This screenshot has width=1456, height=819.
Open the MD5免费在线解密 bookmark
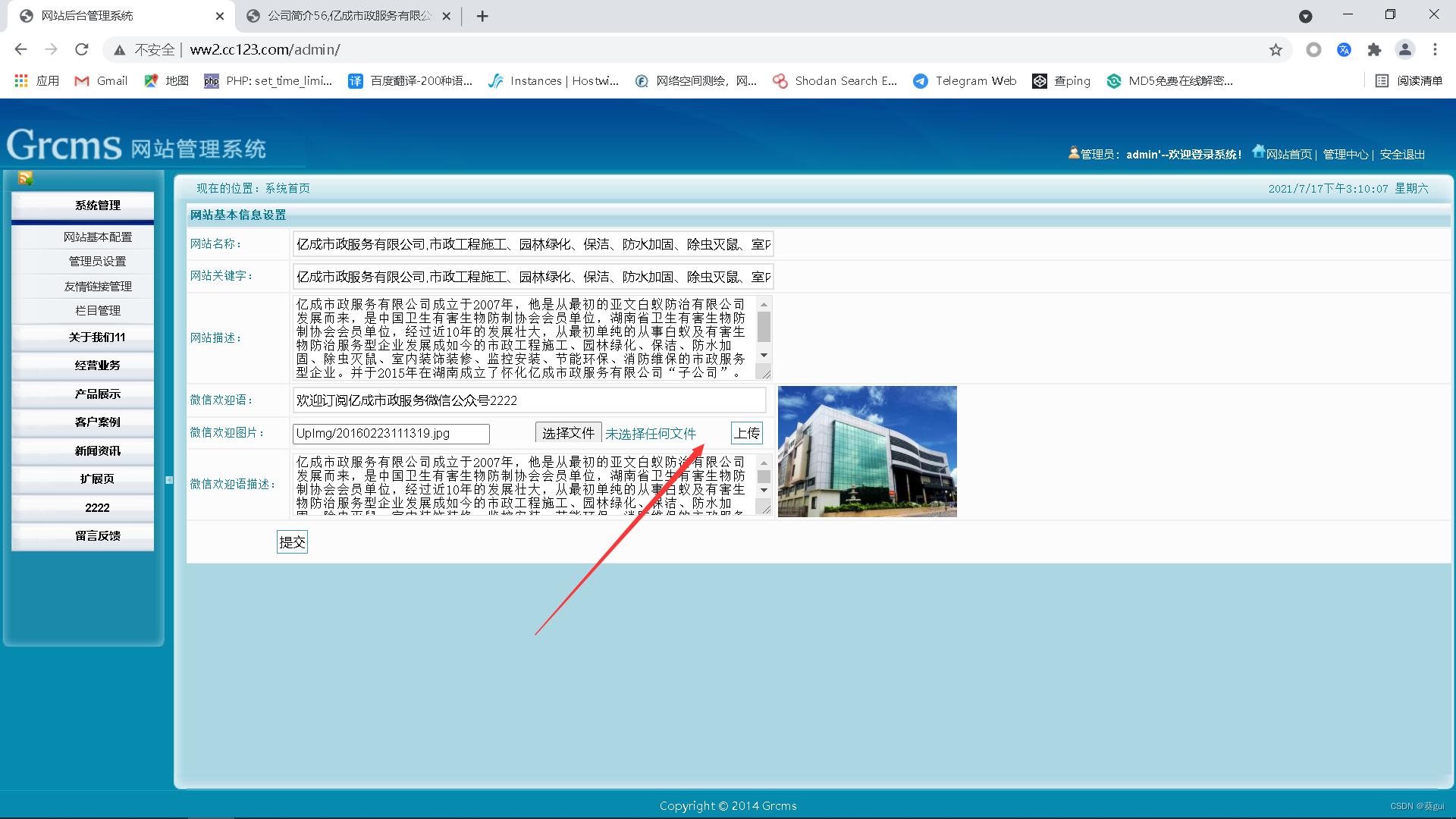click(1169, 80)
